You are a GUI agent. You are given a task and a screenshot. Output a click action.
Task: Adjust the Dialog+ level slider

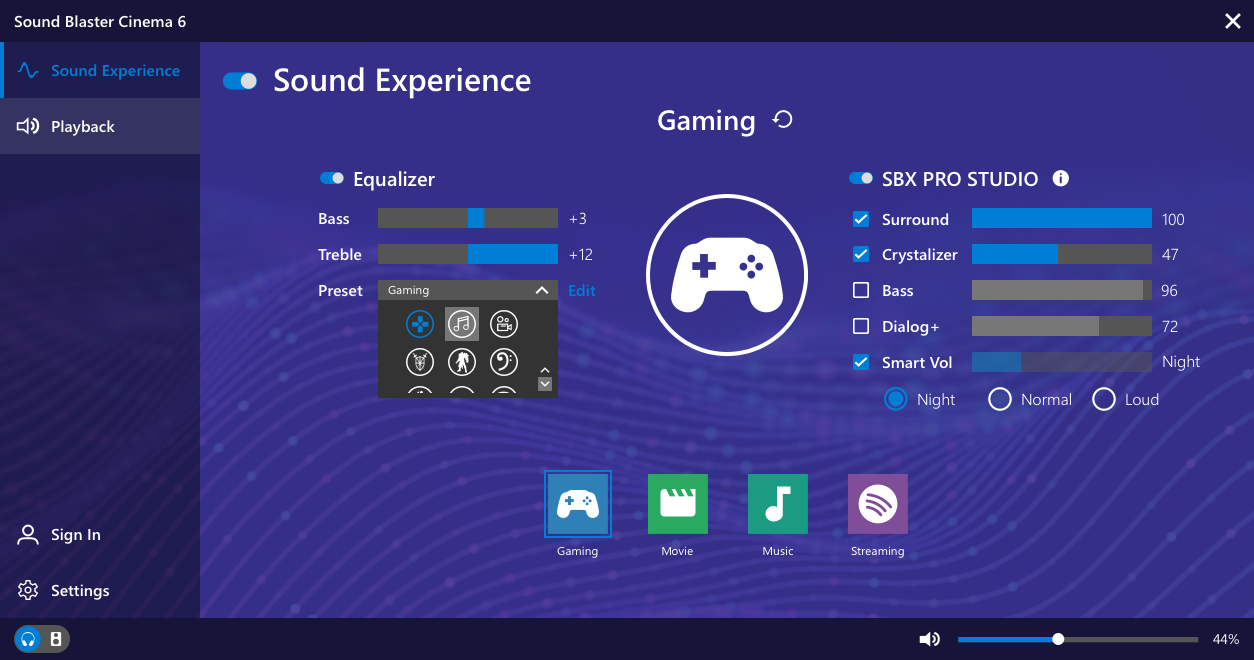click(x=1062, y=326)
